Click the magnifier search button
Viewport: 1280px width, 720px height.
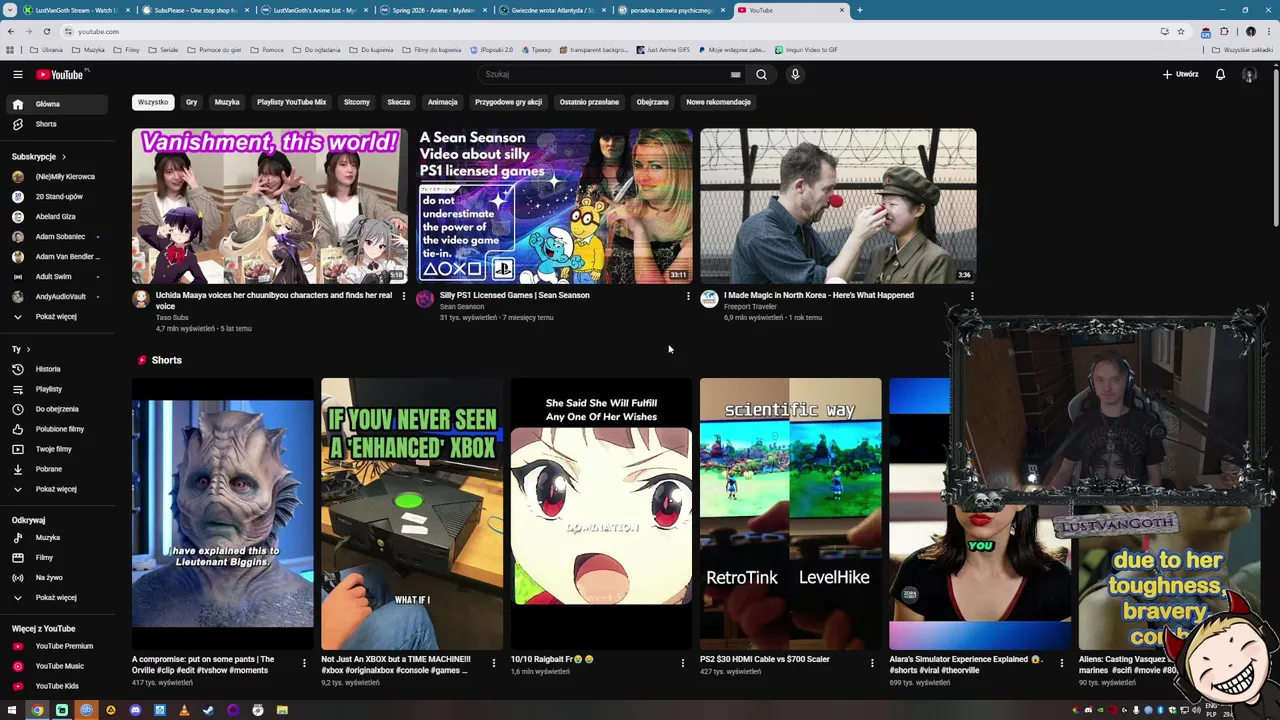(761, 74)
